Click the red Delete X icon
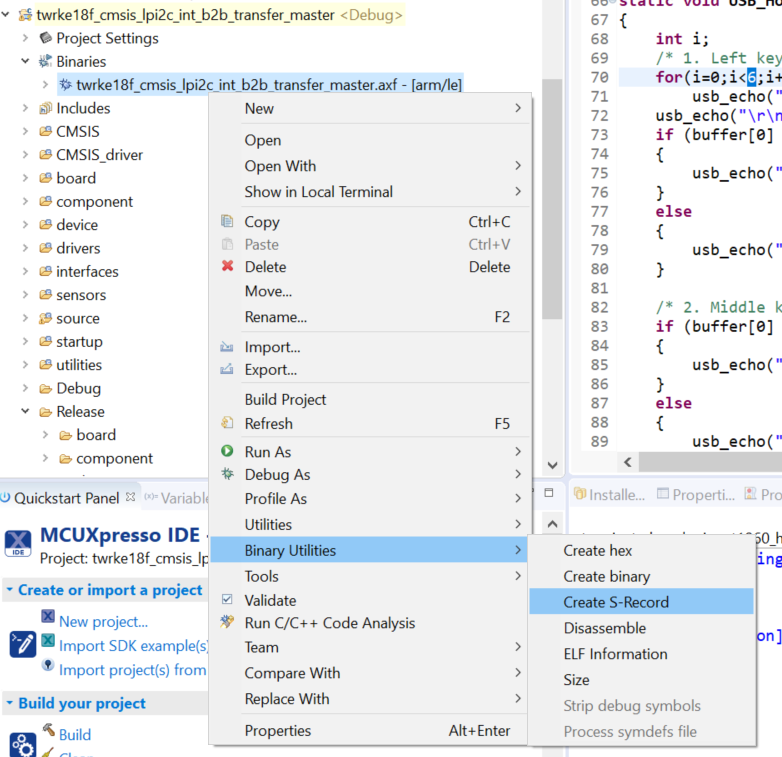 (x=227, y=266)
